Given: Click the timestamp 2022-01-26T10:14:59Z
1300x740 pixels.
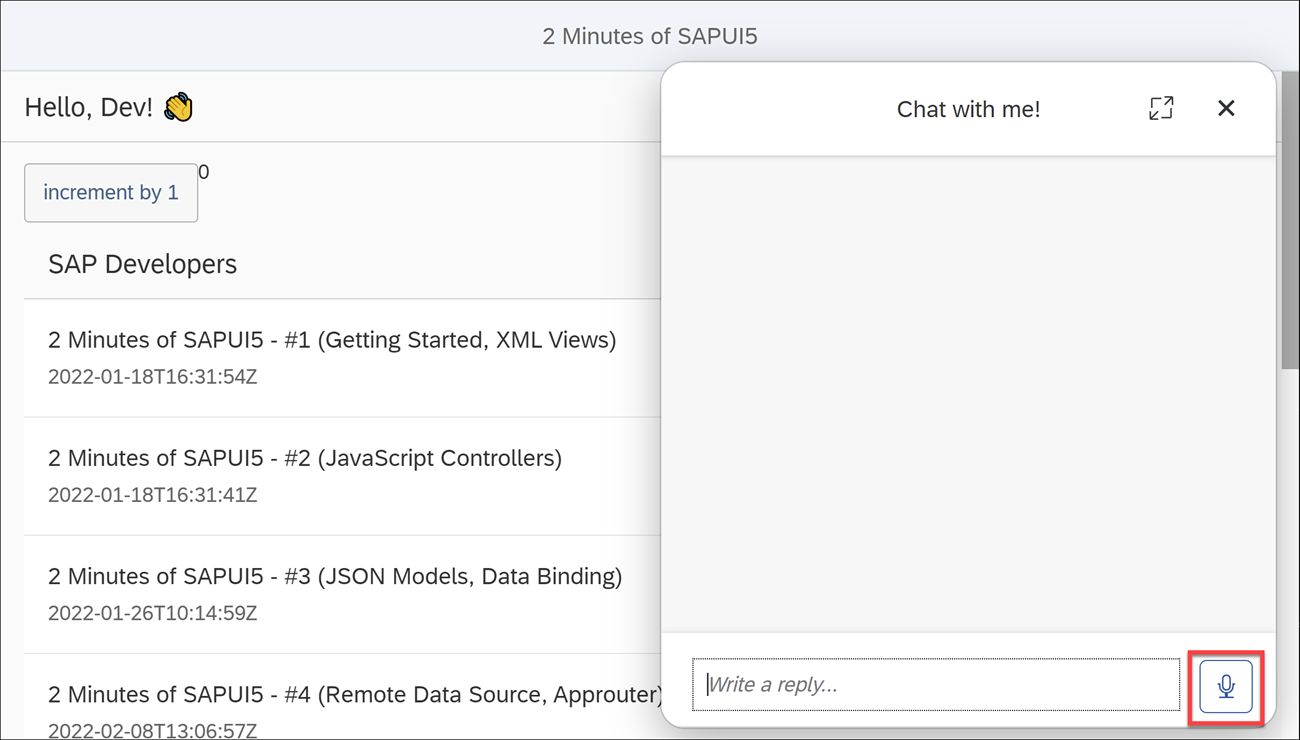Looking at the screenshot, I should (x=152, y=613).
